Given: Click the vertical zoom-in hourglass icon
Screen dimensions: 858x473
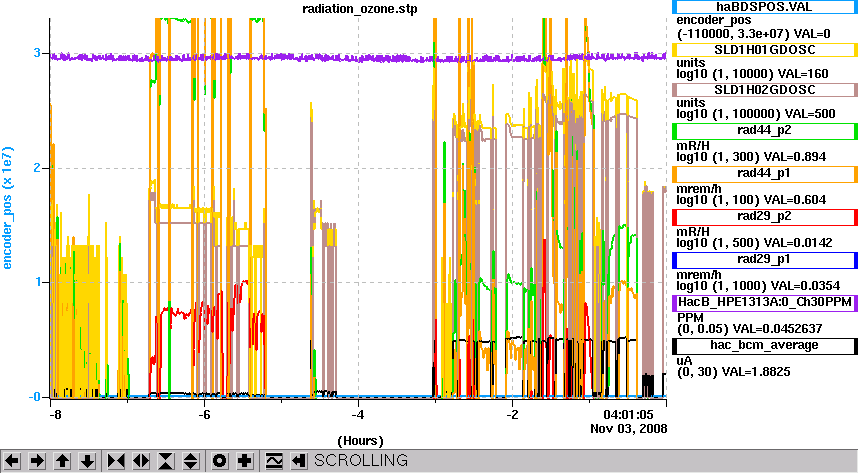Looking at the screenshot, I should (166, 461).
